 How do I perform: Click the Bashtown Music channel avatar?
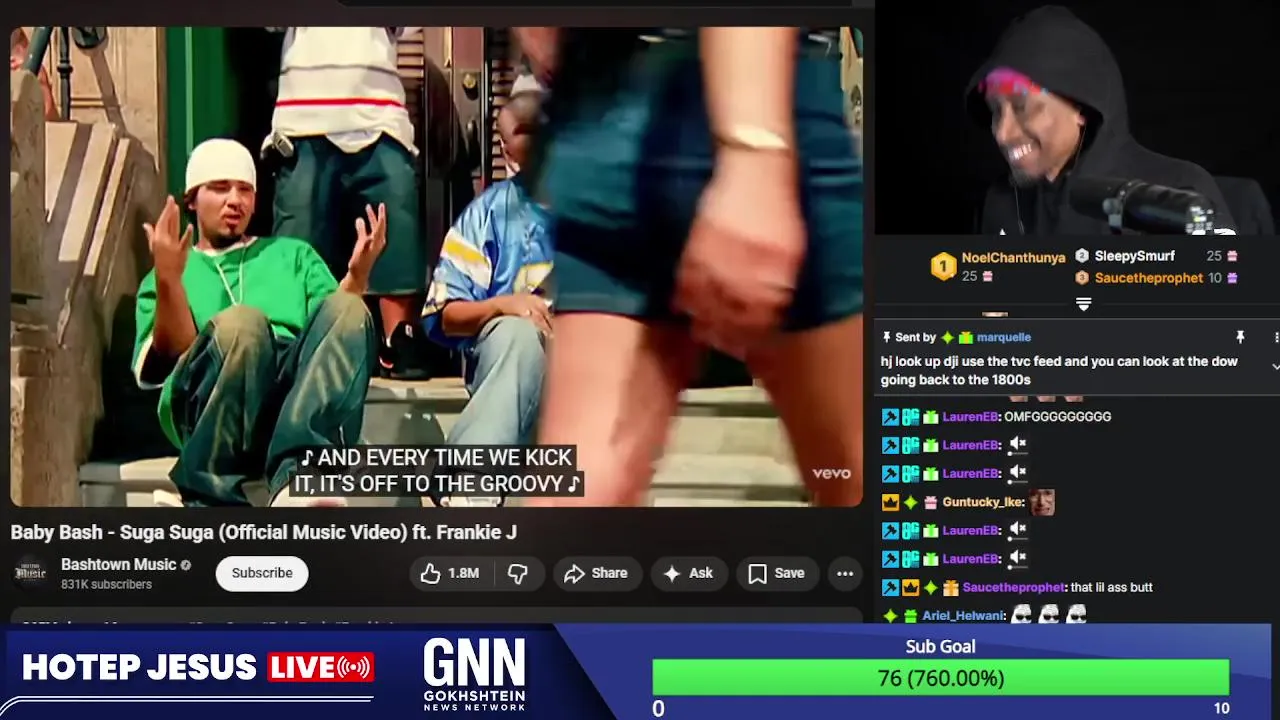pos(30,572)
